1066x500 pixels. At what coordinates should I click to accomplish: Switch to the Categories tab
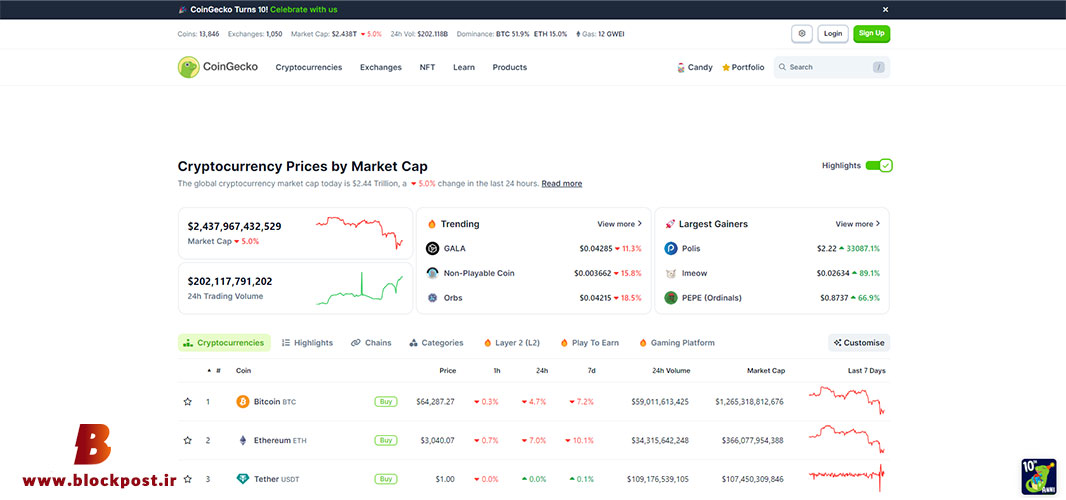[436, 343]
